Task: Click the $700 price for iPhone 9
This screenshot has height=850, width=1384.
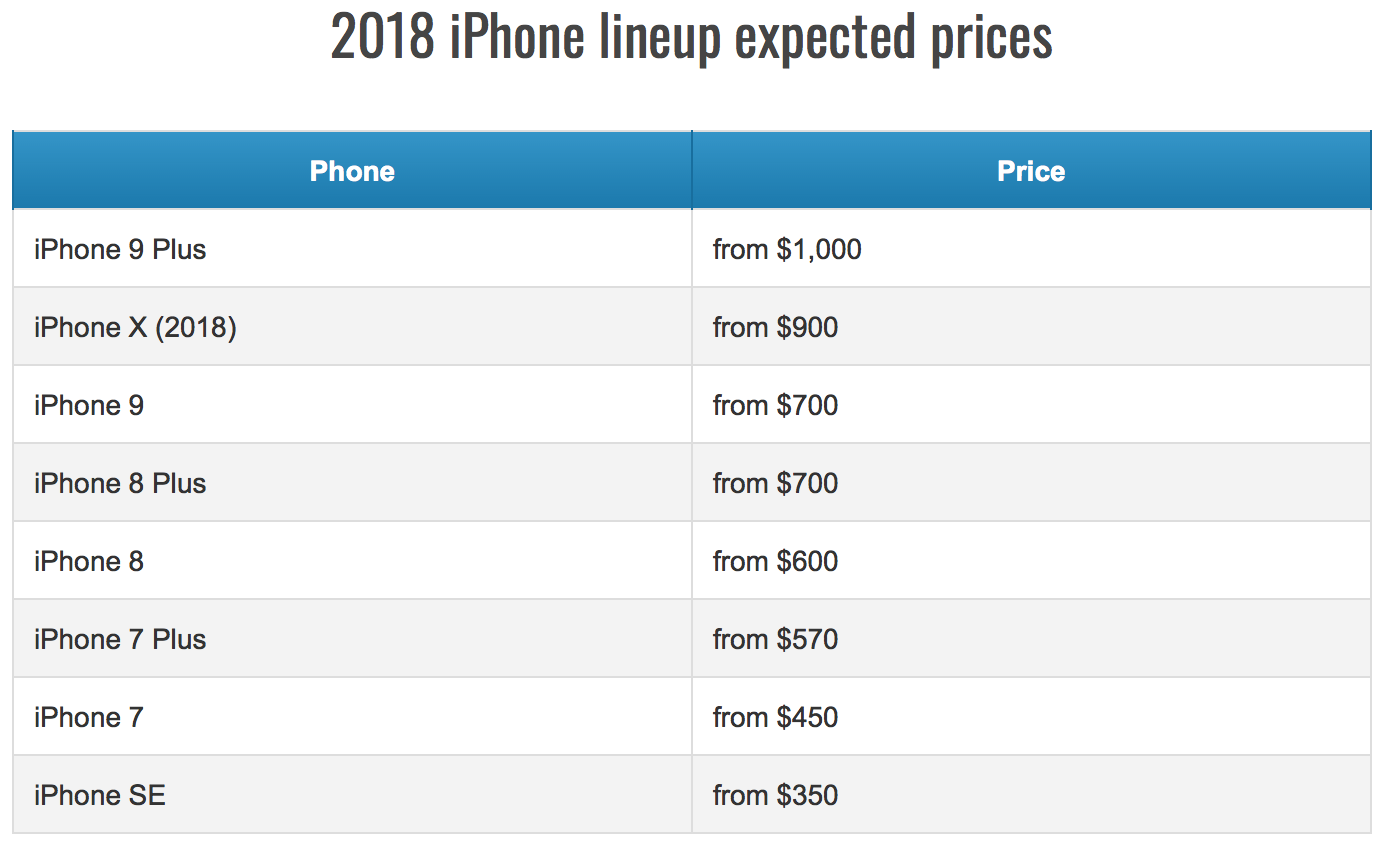Action: click(775, 405)
